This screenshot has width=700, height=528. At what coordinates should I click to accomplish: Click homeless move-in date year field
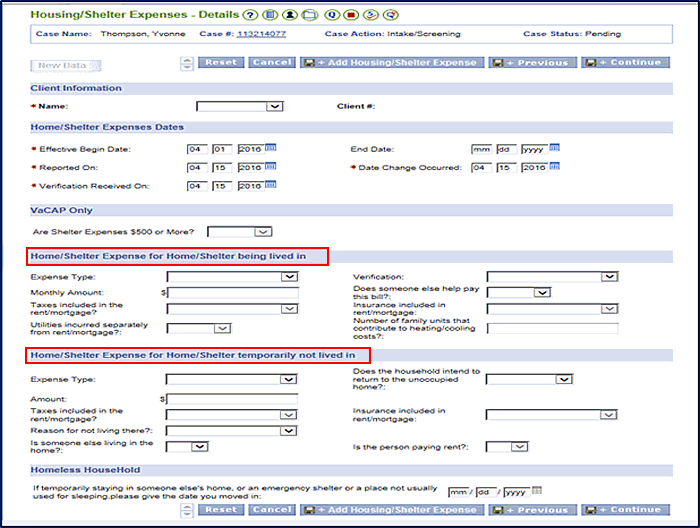517,492
